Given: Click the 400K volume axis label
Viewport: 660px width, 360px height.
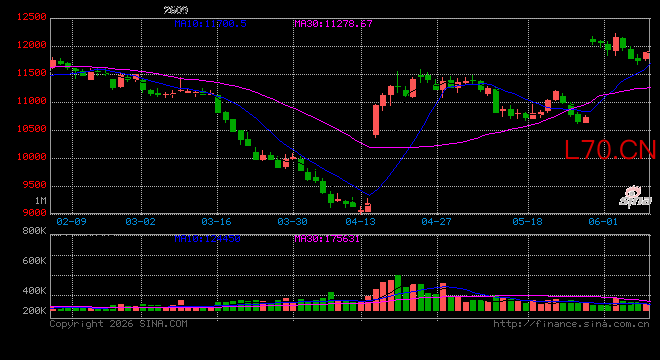Looking at the screenshot, I should click(35, 291).
